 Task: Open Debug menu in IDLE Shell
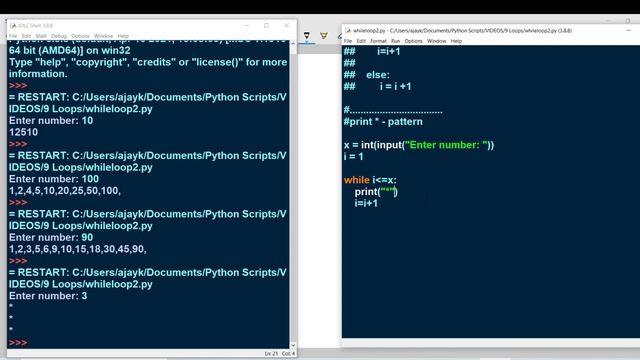(x=59, y=36)
